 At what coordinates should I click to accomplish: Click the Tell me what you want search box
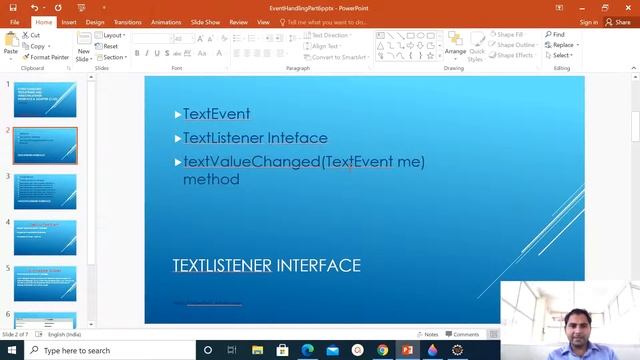[323, 22]
